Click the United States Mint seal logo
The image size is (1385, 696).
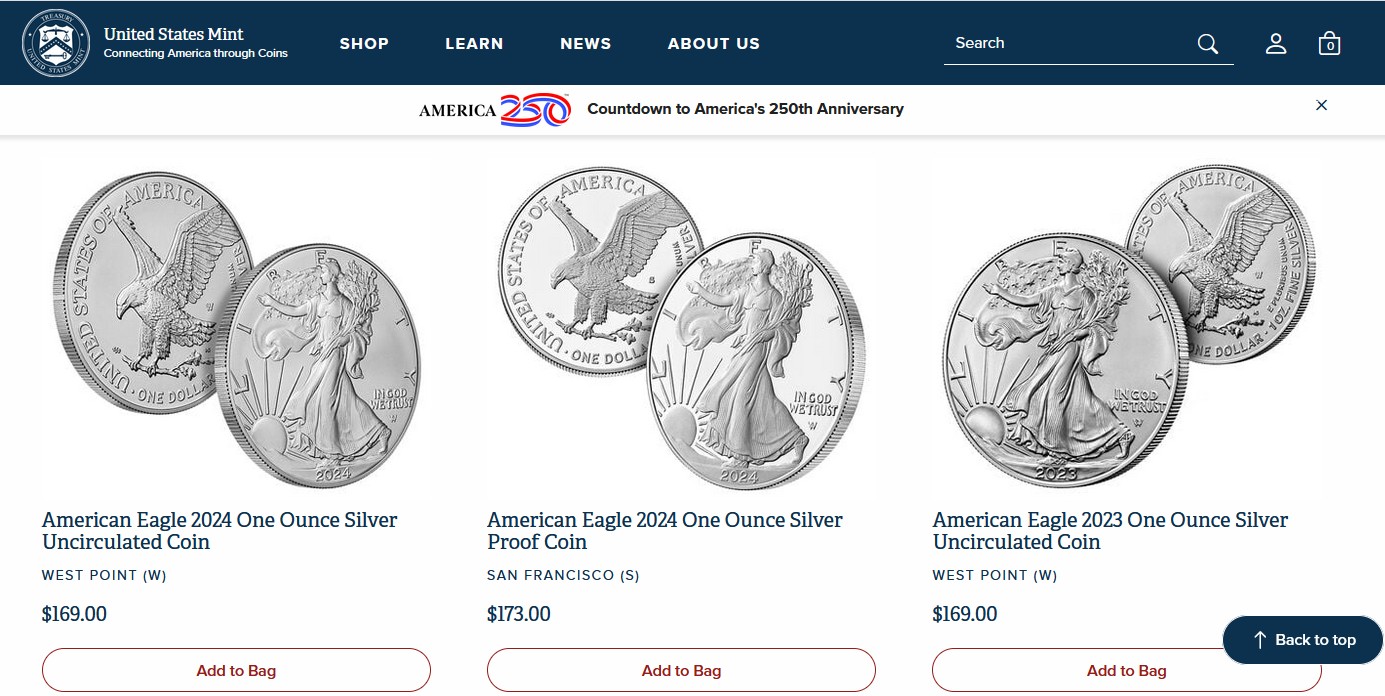56,42
